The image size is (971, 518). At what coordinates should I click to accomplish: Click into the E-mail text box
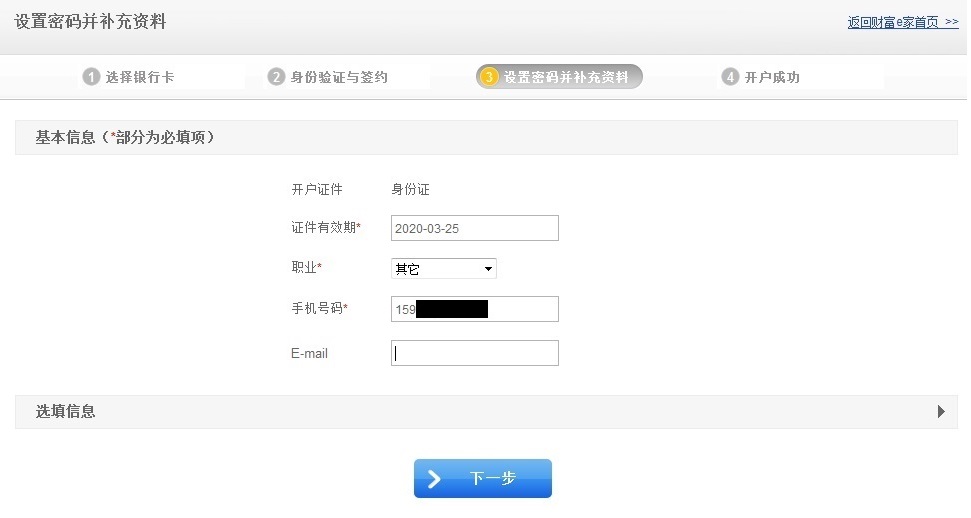click(474, 353)
